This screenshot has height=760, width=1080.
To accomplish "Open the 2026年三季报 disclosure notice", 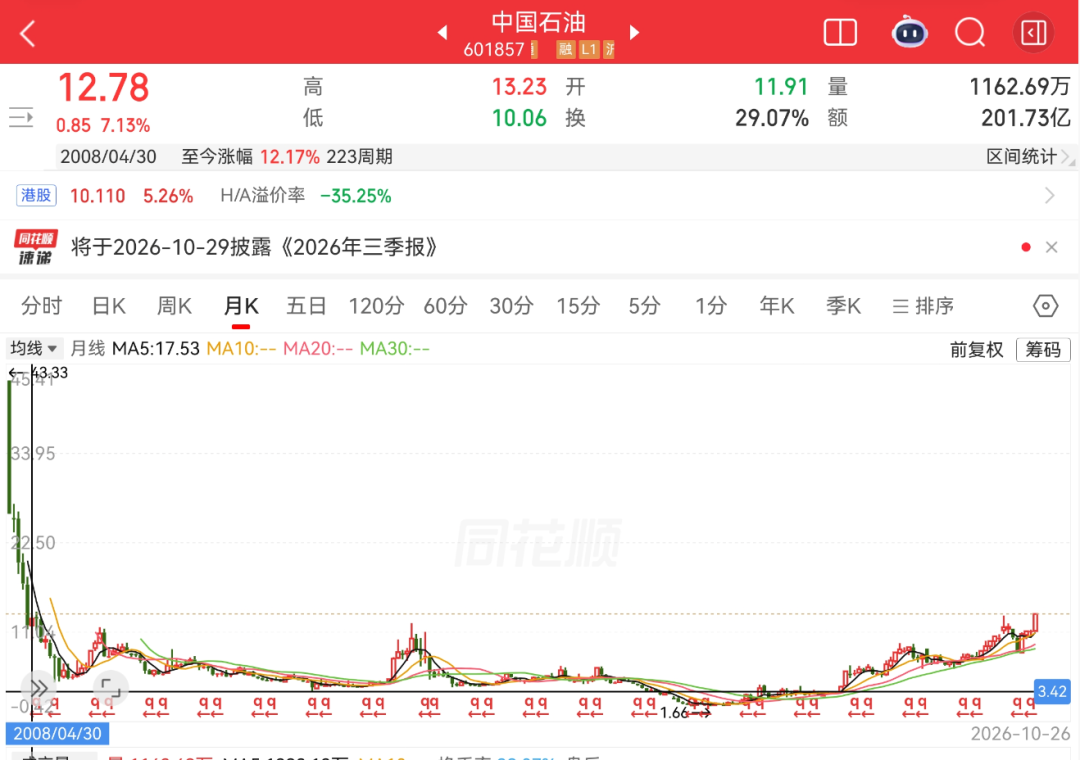I will (254, 247).
